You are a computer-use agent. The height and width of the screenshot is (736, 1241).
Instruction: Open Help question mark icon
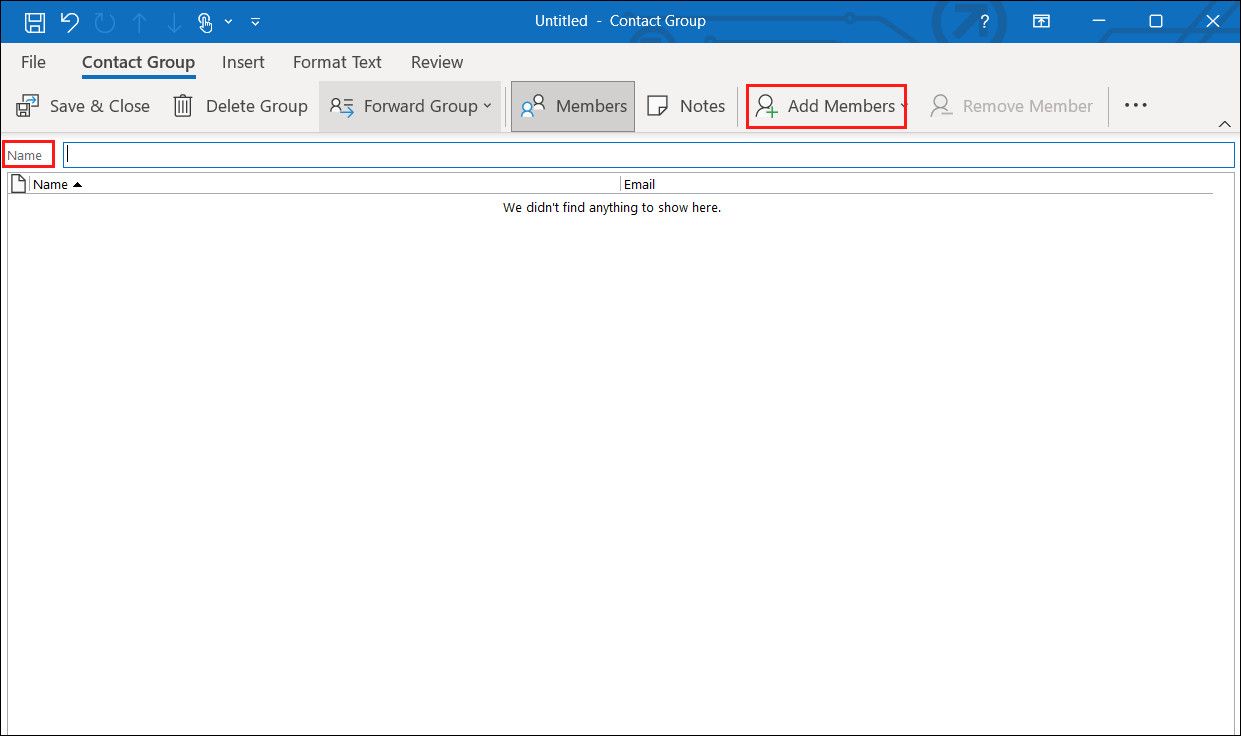coord(986,21)
